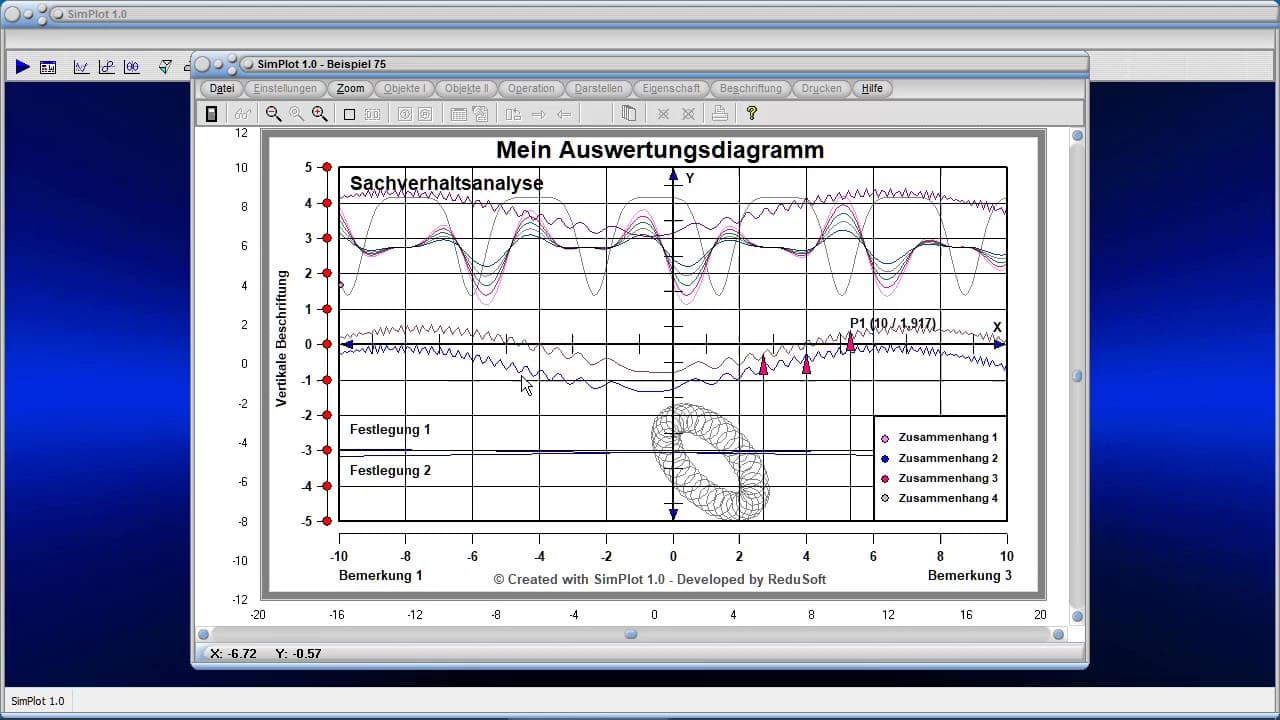
Task: Select the double rectangle frame icon
Action: (x=372, y=114)
